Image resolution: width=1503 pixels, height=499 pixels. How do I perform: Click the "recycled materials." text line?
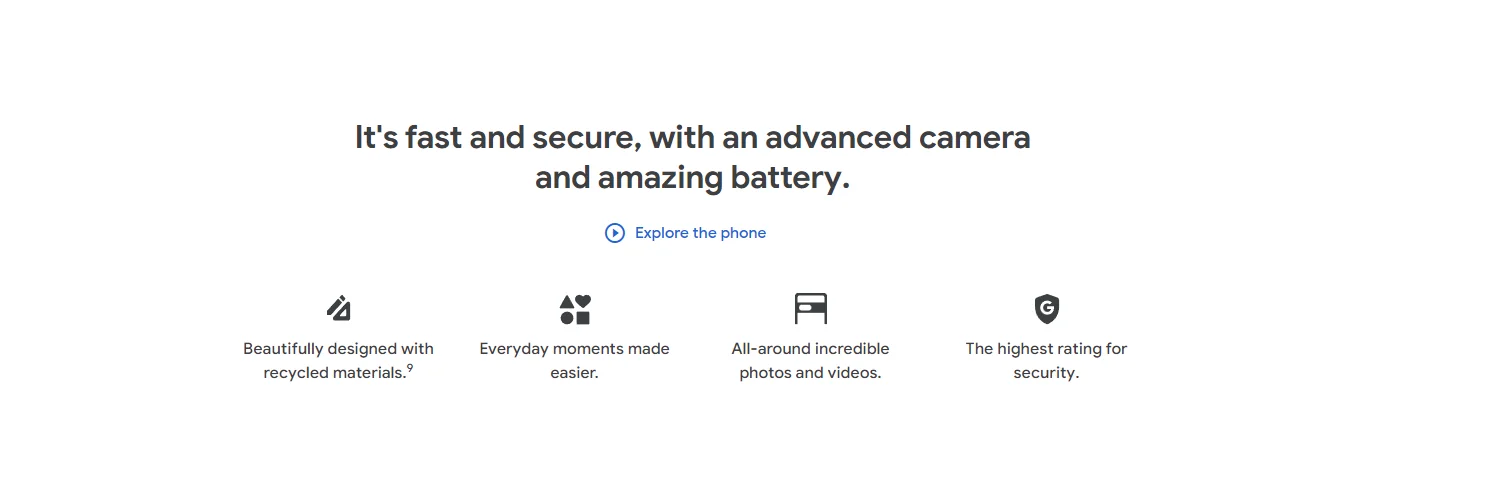tap(334, 374)
